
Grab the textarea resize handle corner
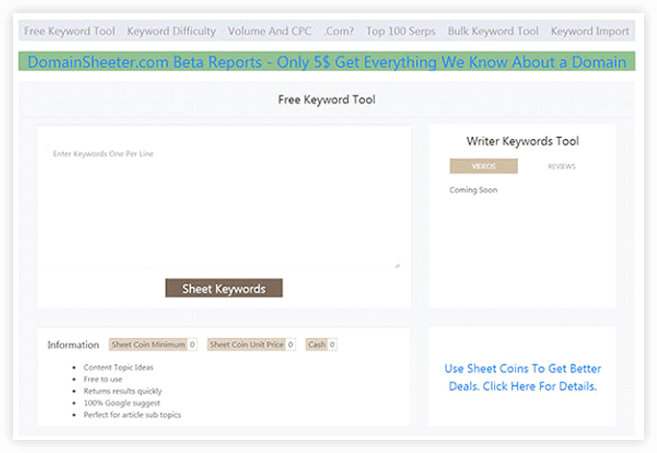pos(397,265)
